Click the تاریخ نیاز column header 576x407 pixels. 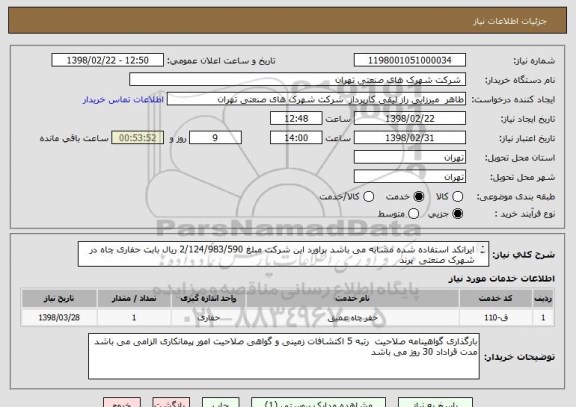[x=59, y=298]
